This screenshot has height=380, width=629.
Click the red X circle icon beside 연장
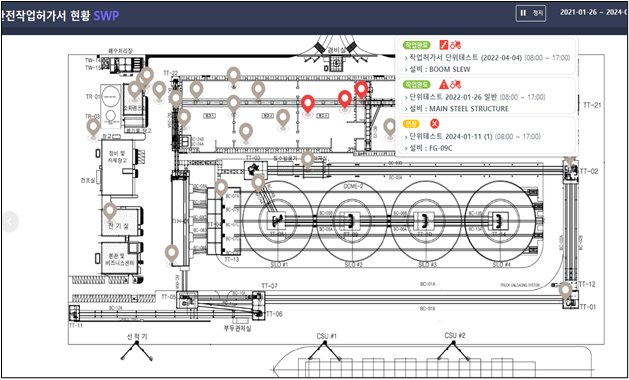pos(434,124)
